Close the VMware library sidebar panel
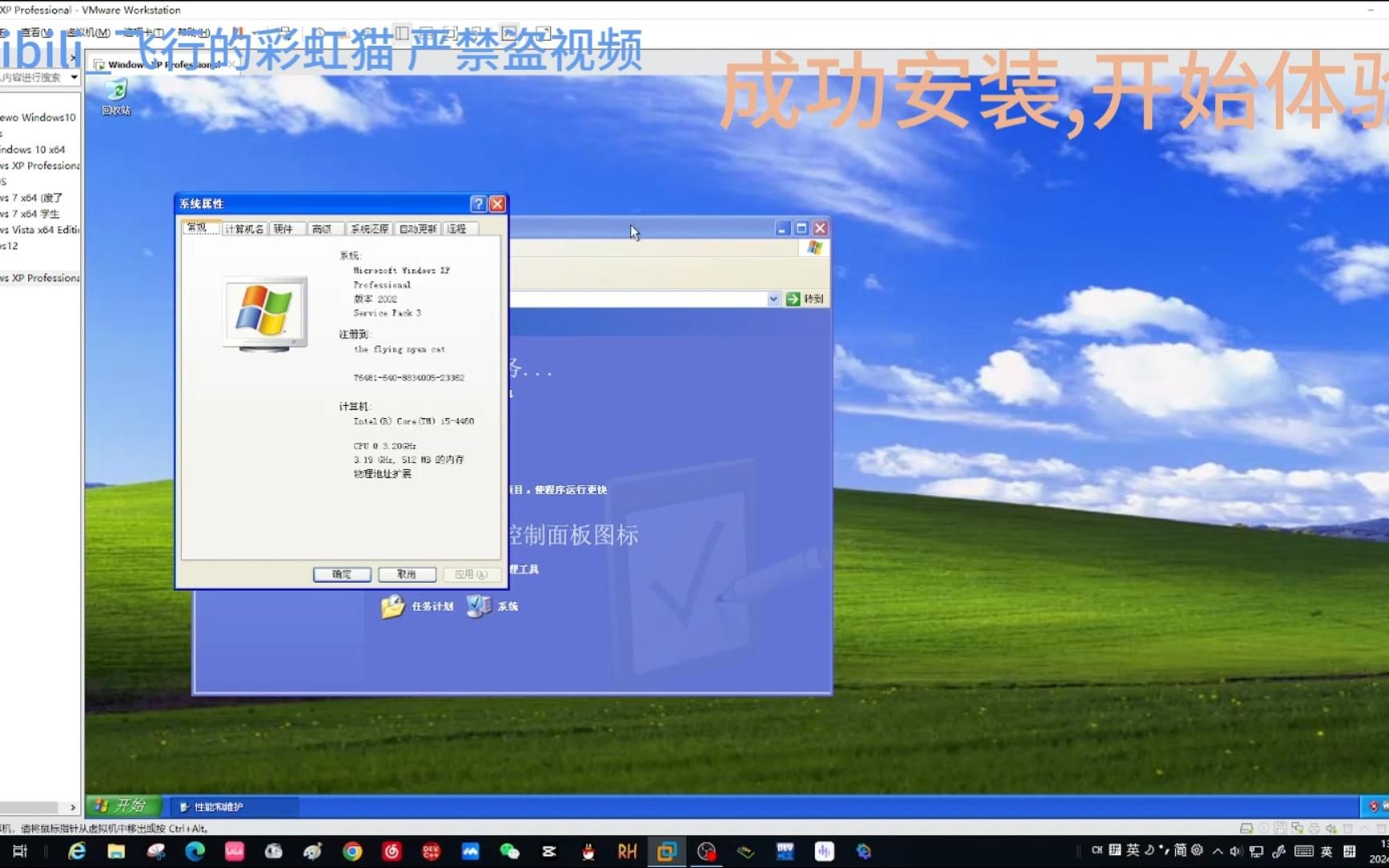1389x868 pixels. tap(73, 58)
